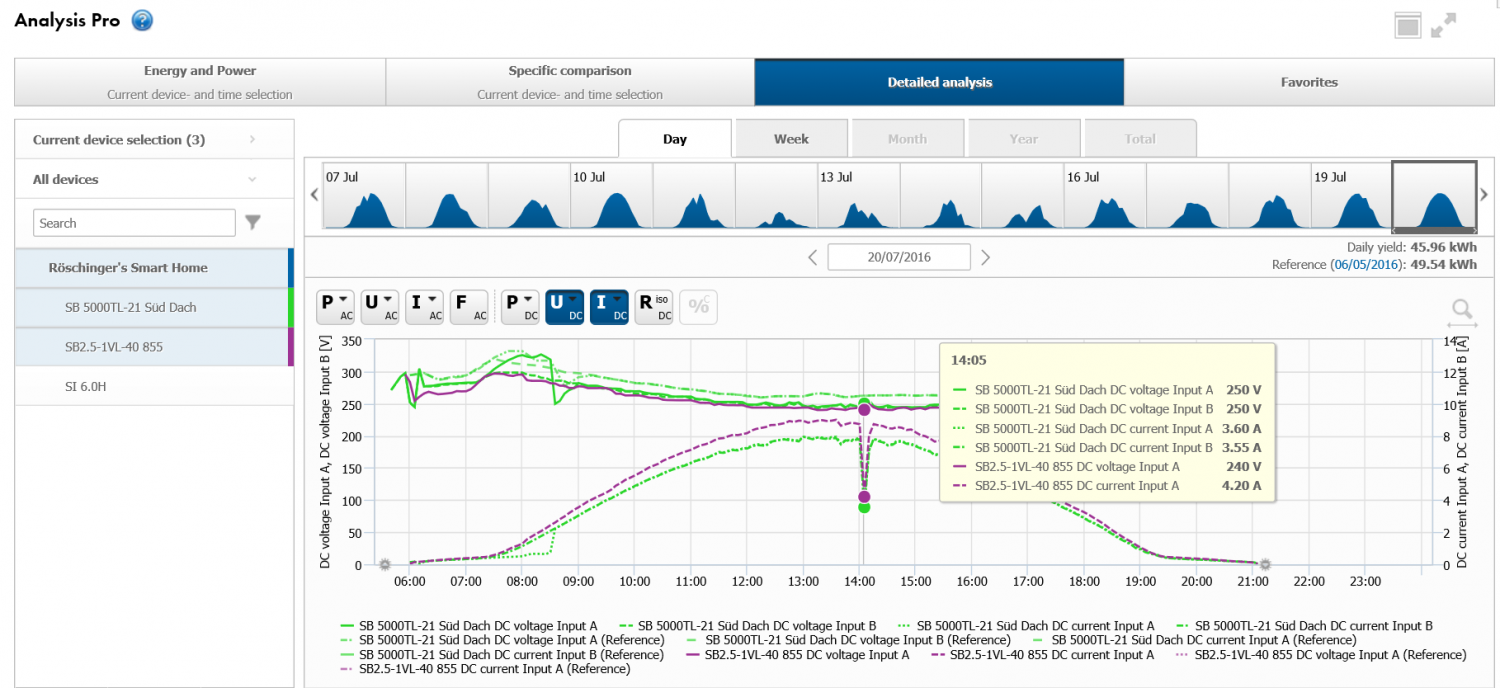Toggle off the U DC voltage button

(564, 307)
